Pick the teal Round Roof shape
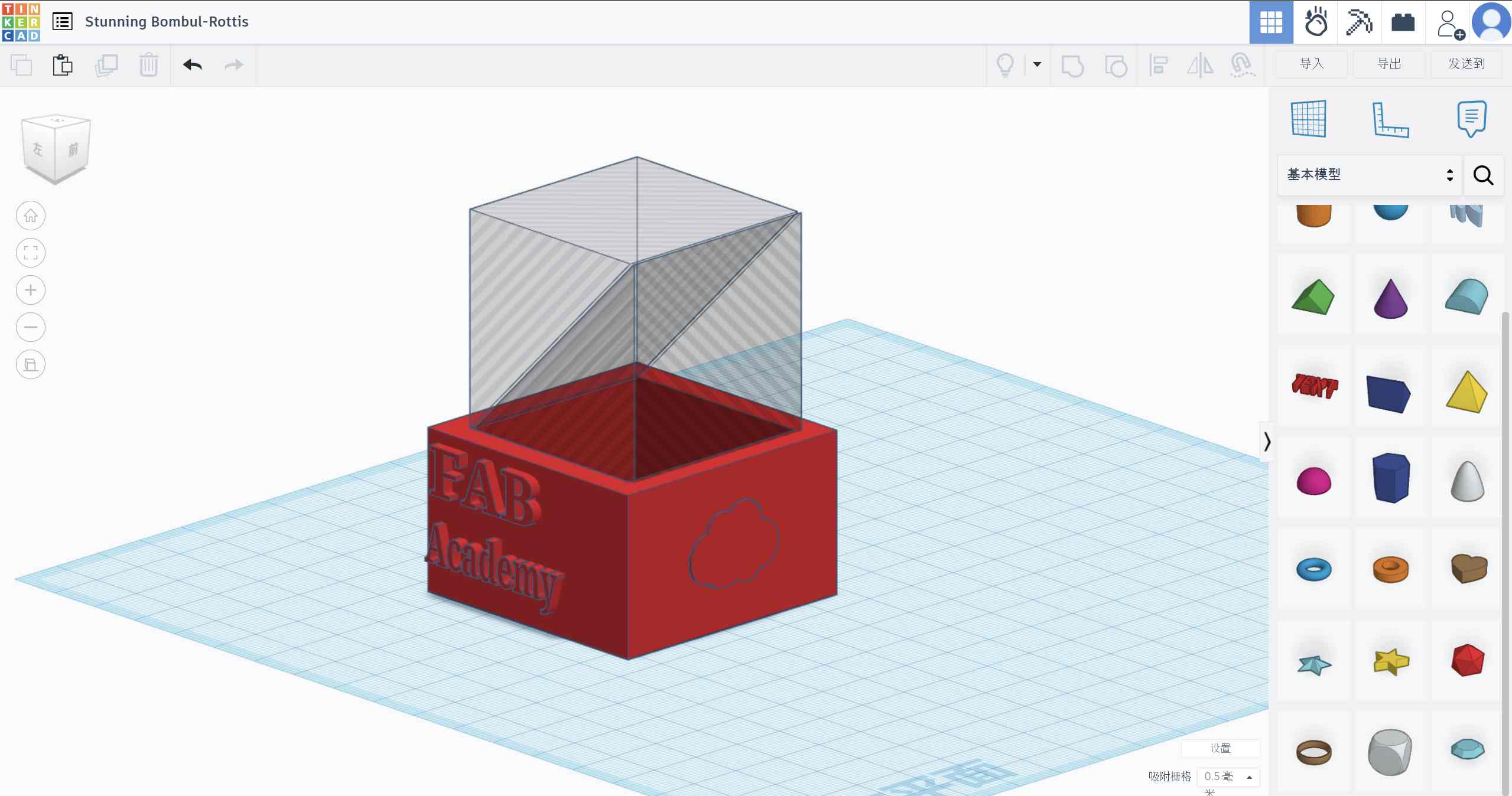 [x=1467, y=296]
